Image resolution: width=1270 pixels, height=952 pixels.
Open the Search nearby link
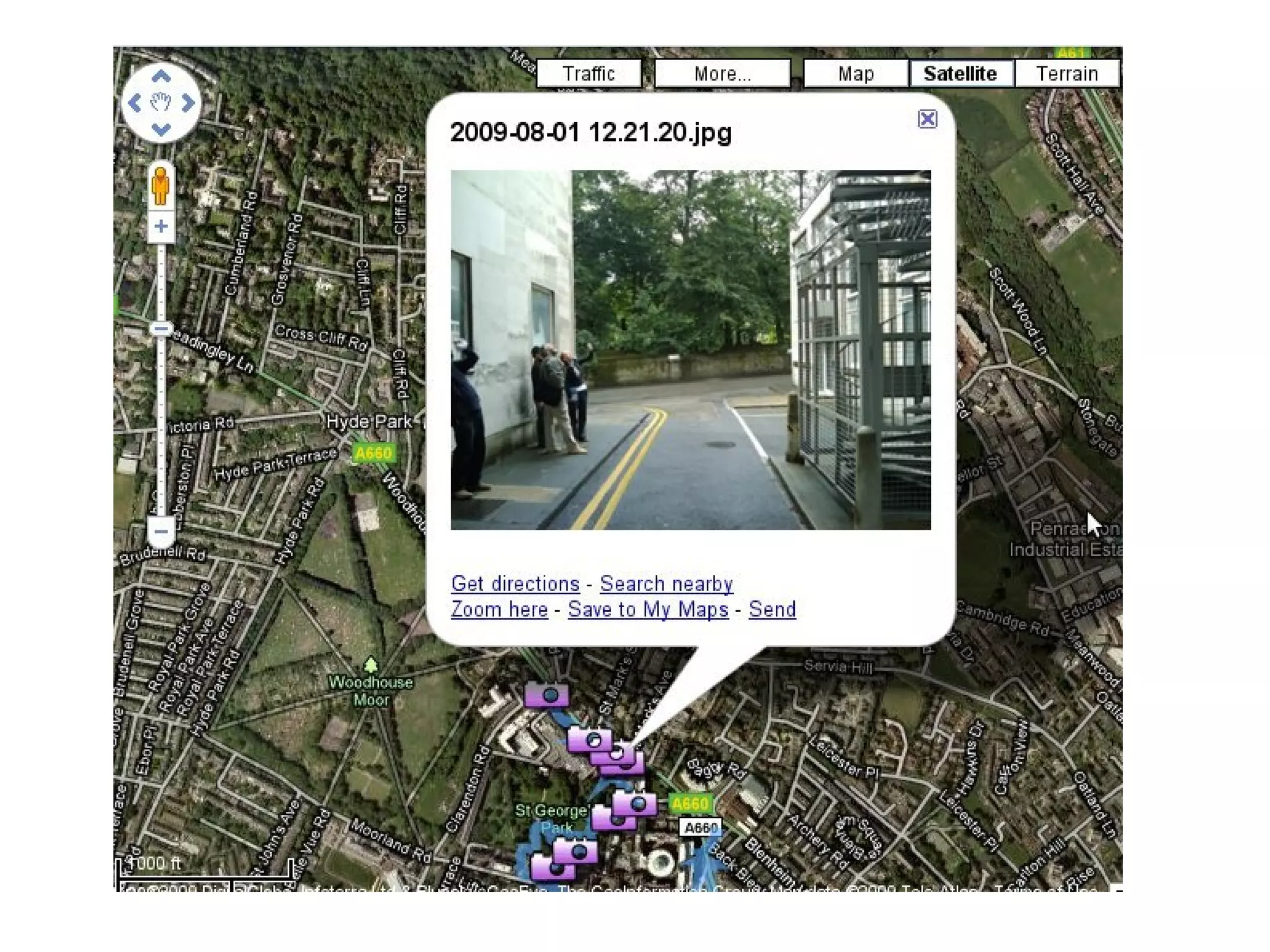pos(666,584)
